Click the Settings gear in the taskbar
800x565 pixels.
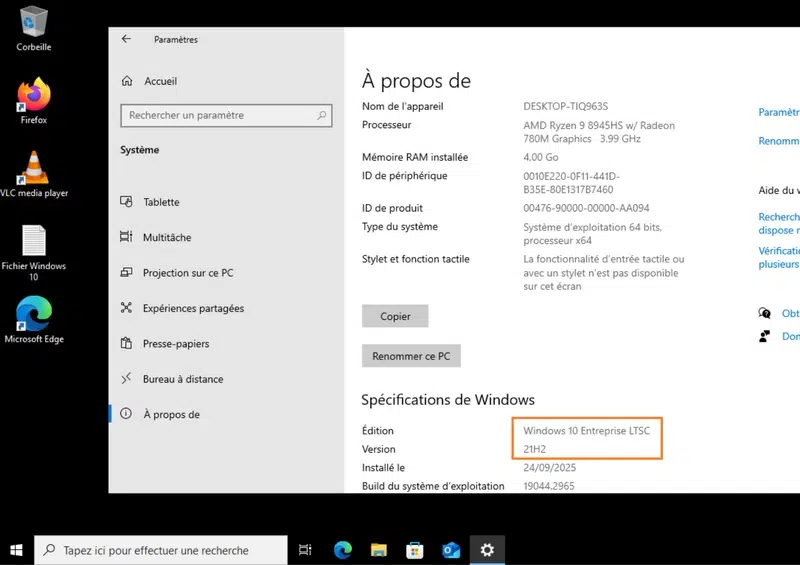coord(487,550)
